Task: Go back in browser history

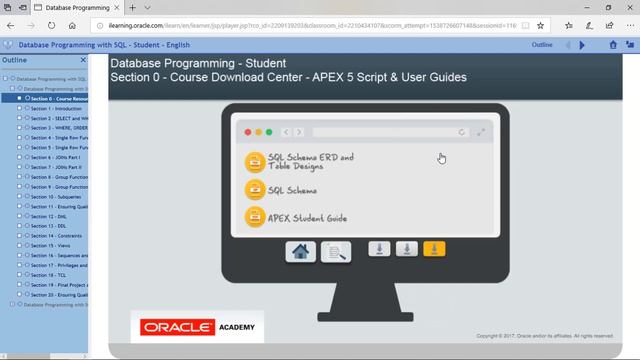Action: [x=11, y=25]
